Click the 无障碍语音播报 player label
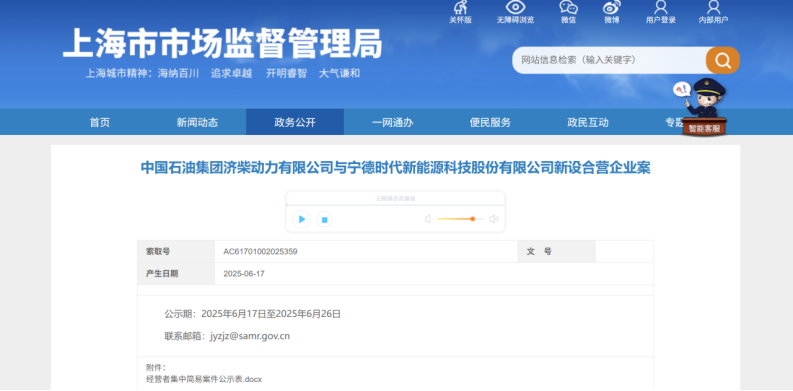 click(x=395, y=199)
